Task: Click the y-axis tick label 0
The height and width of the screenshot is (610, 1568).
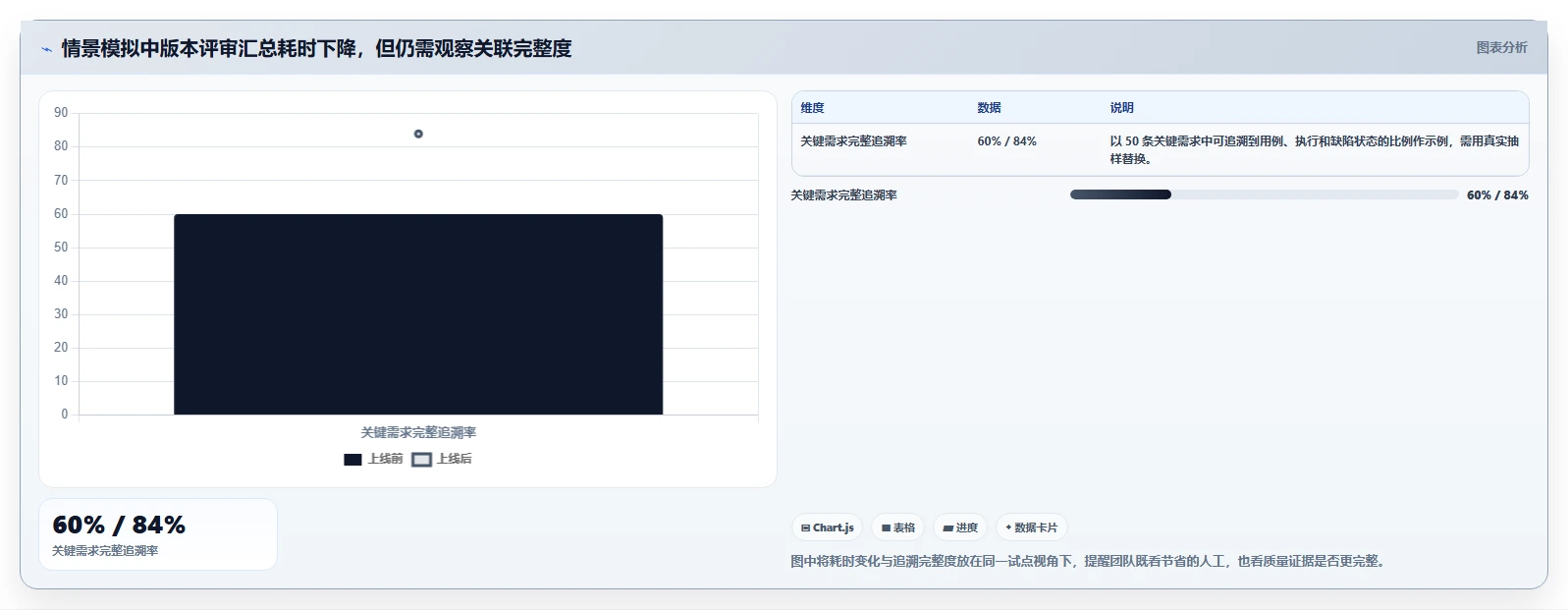Action: [x=65, y=415]
